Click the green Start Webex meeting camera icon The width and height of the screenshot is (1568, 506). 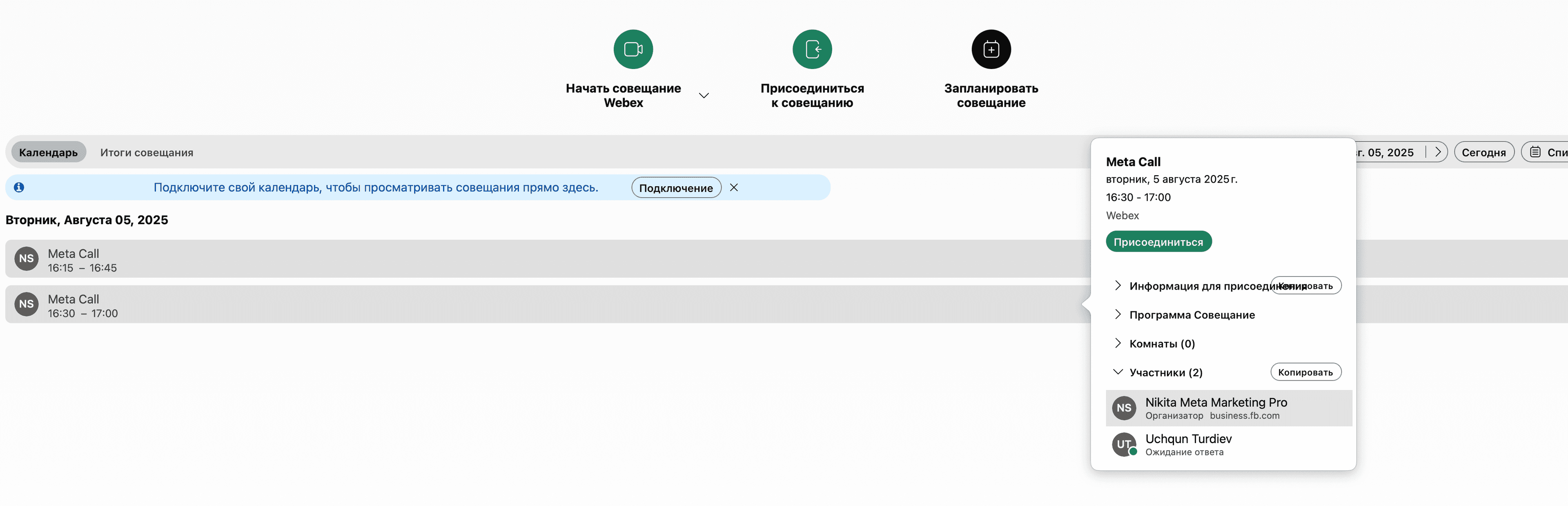(x=633, y=49)
